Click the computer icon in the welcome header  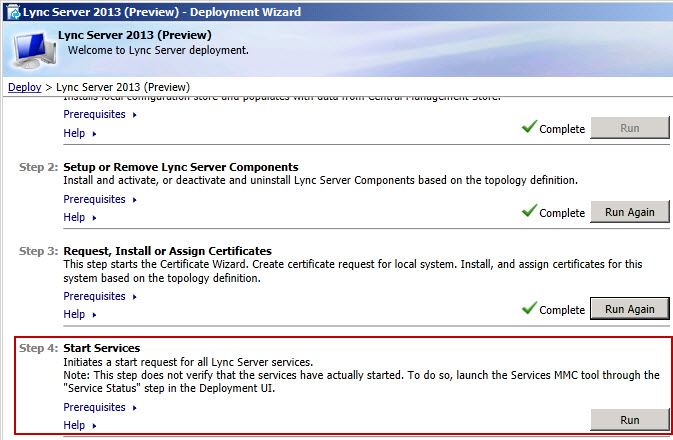pos(31,48)
